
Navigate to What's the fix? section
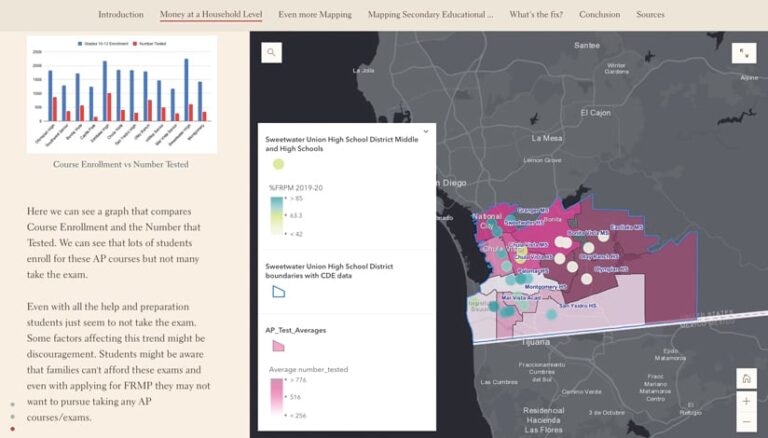click(535, 15)
